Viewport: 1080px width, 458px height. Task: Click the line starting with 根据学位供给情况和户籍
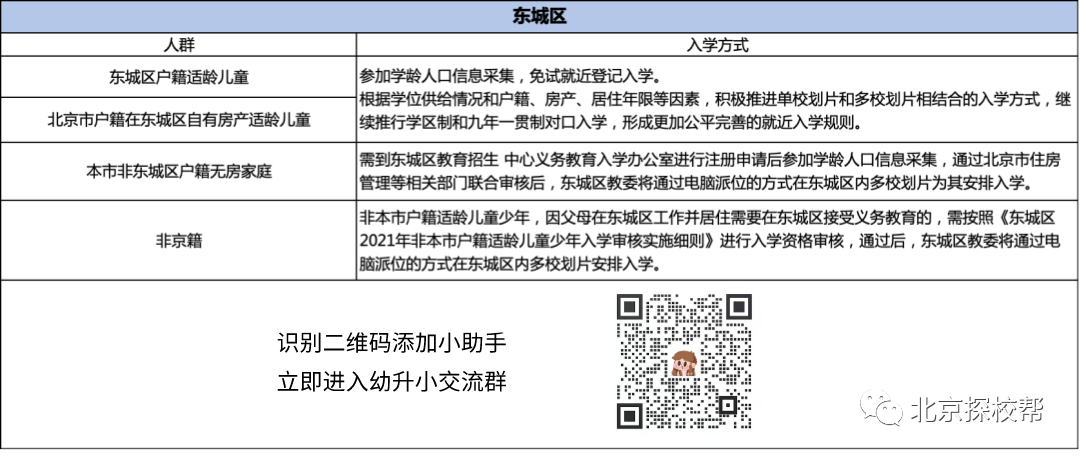716,100
